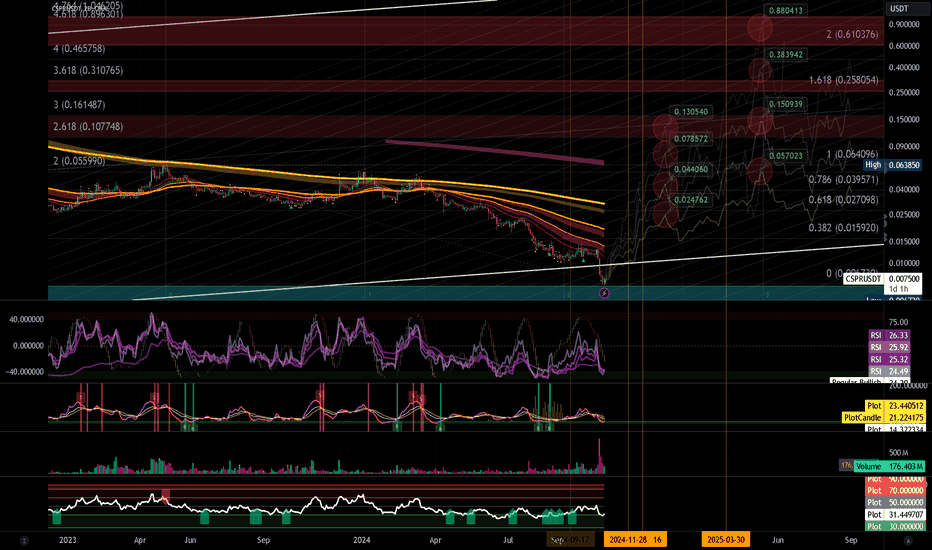Click the Fib level 2 (0.055990) label

coord(79,161)
